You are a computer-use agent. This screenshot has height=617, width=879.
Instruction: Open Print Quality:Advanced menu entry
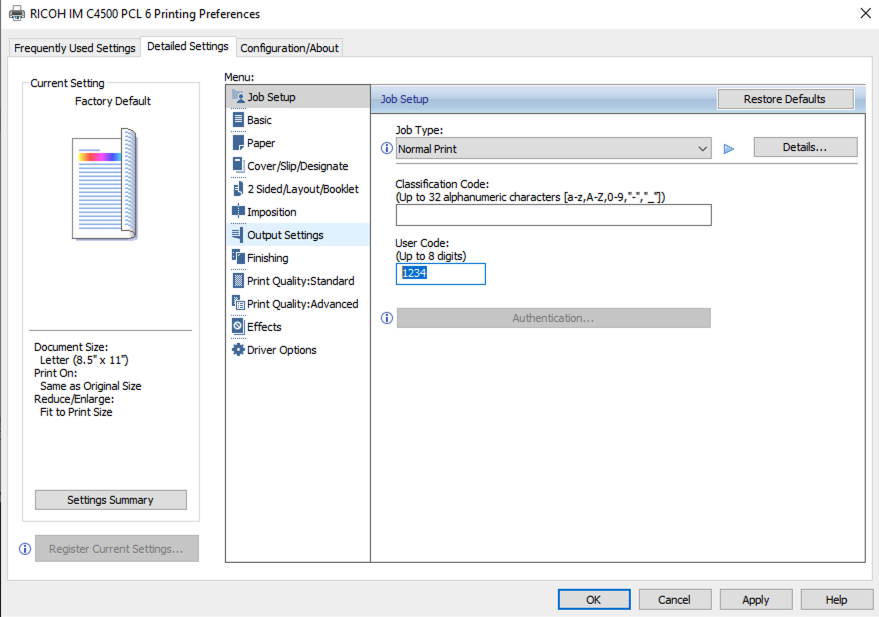coord(298,304)
